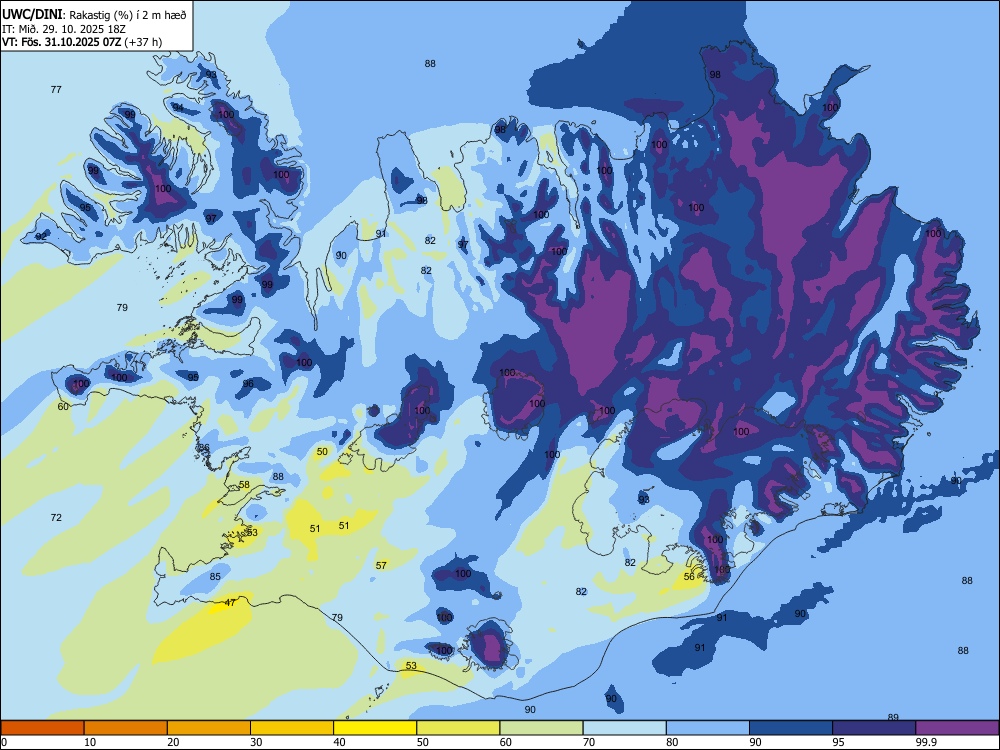Select the light orange 20–30 legend swatch
This screenshot has height=750, width=1000.
[209, 728]
